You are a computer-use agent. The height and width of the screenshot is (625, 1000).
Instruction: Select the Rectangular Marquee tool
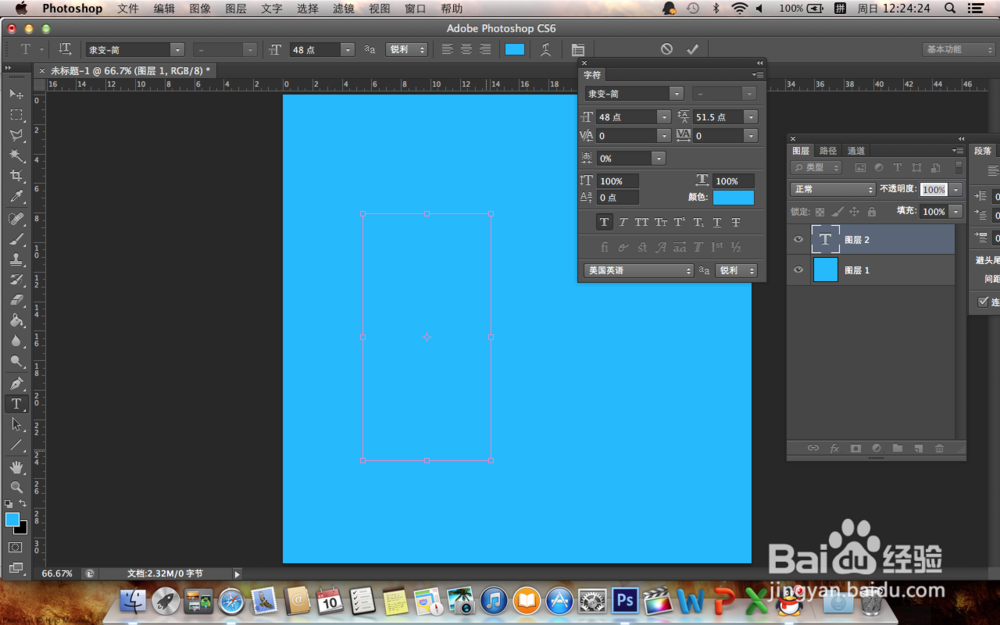click(16, 115)
